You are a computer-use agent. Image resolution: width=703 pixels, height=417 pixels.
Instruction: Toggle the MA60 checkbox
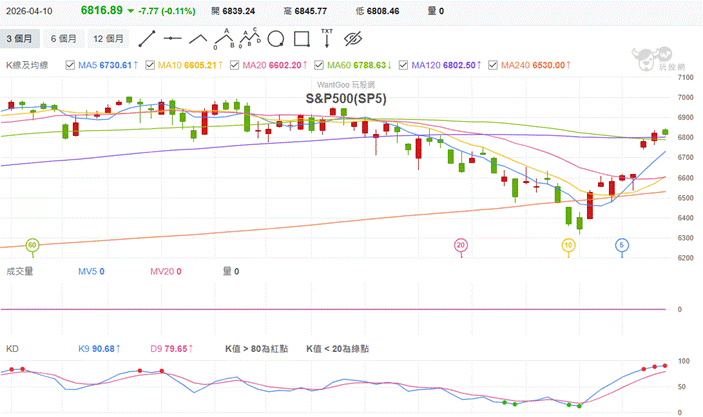coord(319,65)
